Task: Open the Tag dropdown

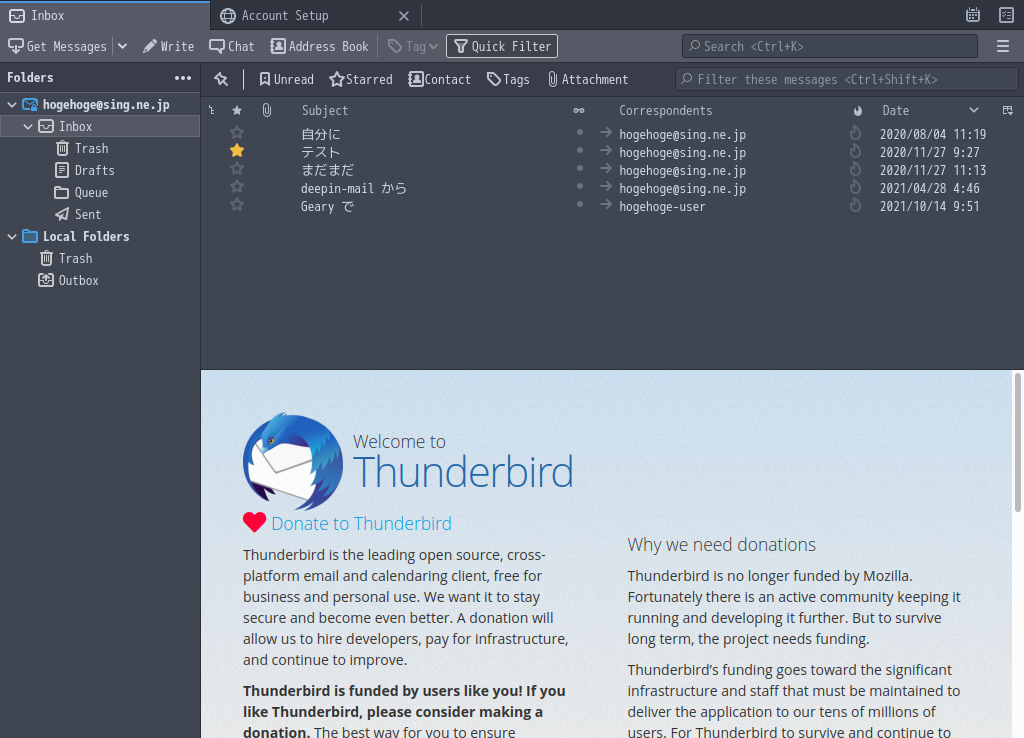Action: tap(413, 46)
